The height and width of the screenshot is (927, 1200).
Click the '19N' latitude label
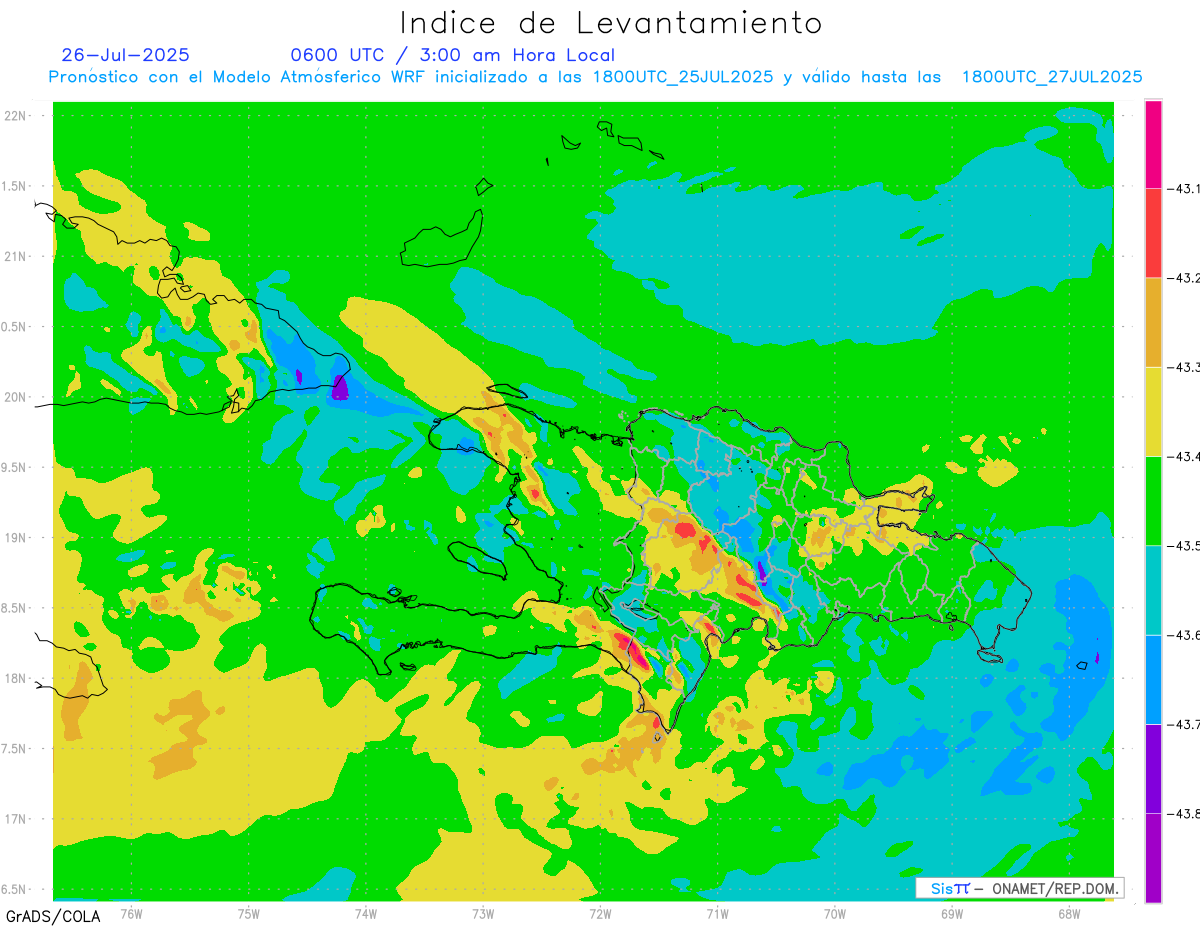[x=17, y=538]
